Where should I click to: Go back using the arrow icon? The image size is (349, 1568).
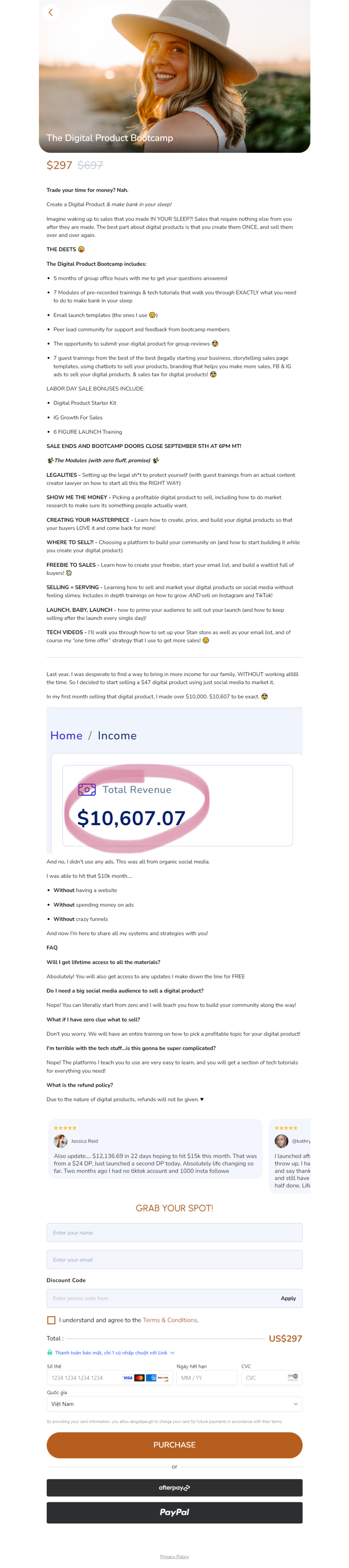tap(51, 12)
